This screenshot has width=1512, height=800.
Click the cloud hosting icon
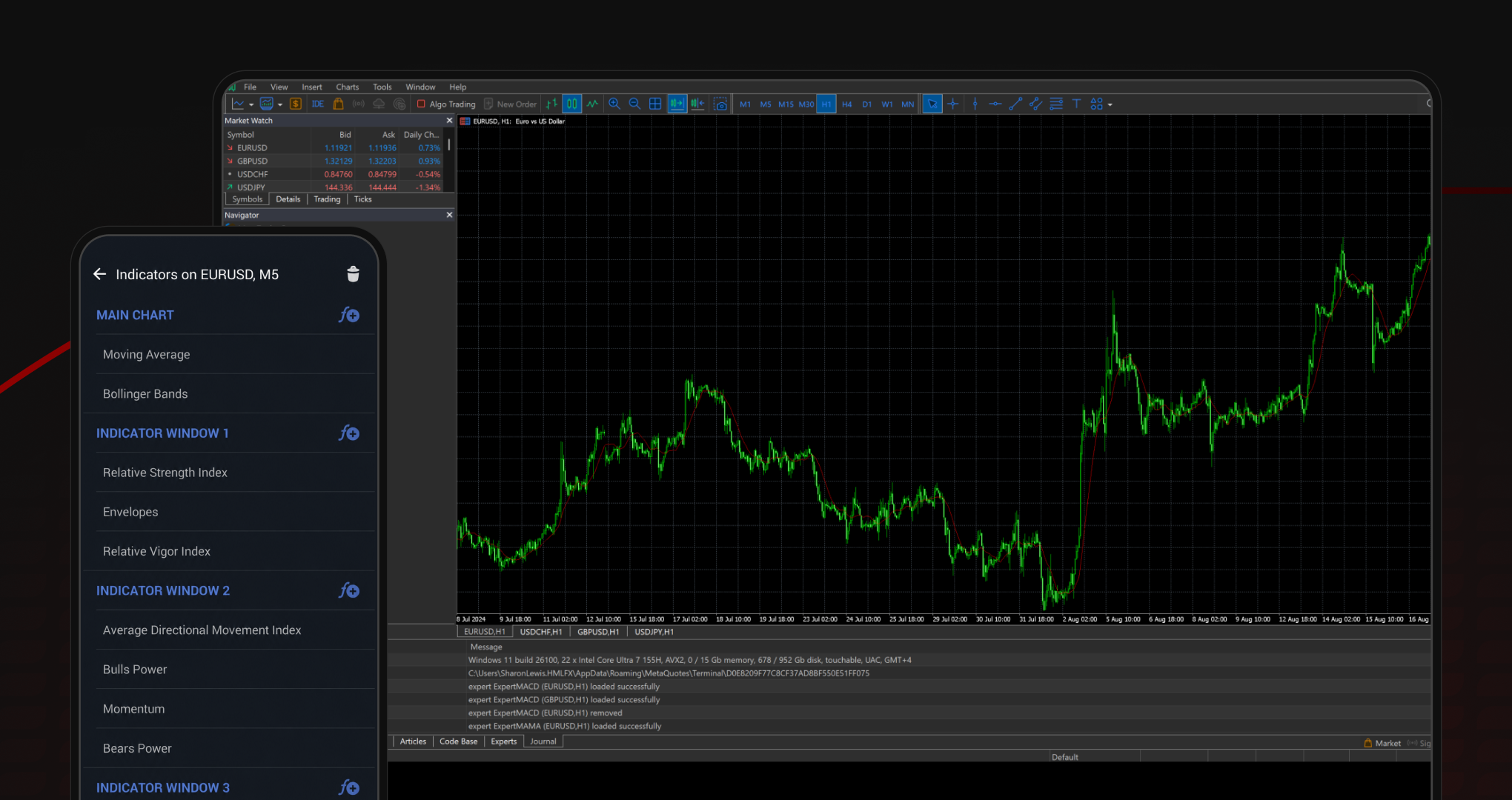(379, 104)
